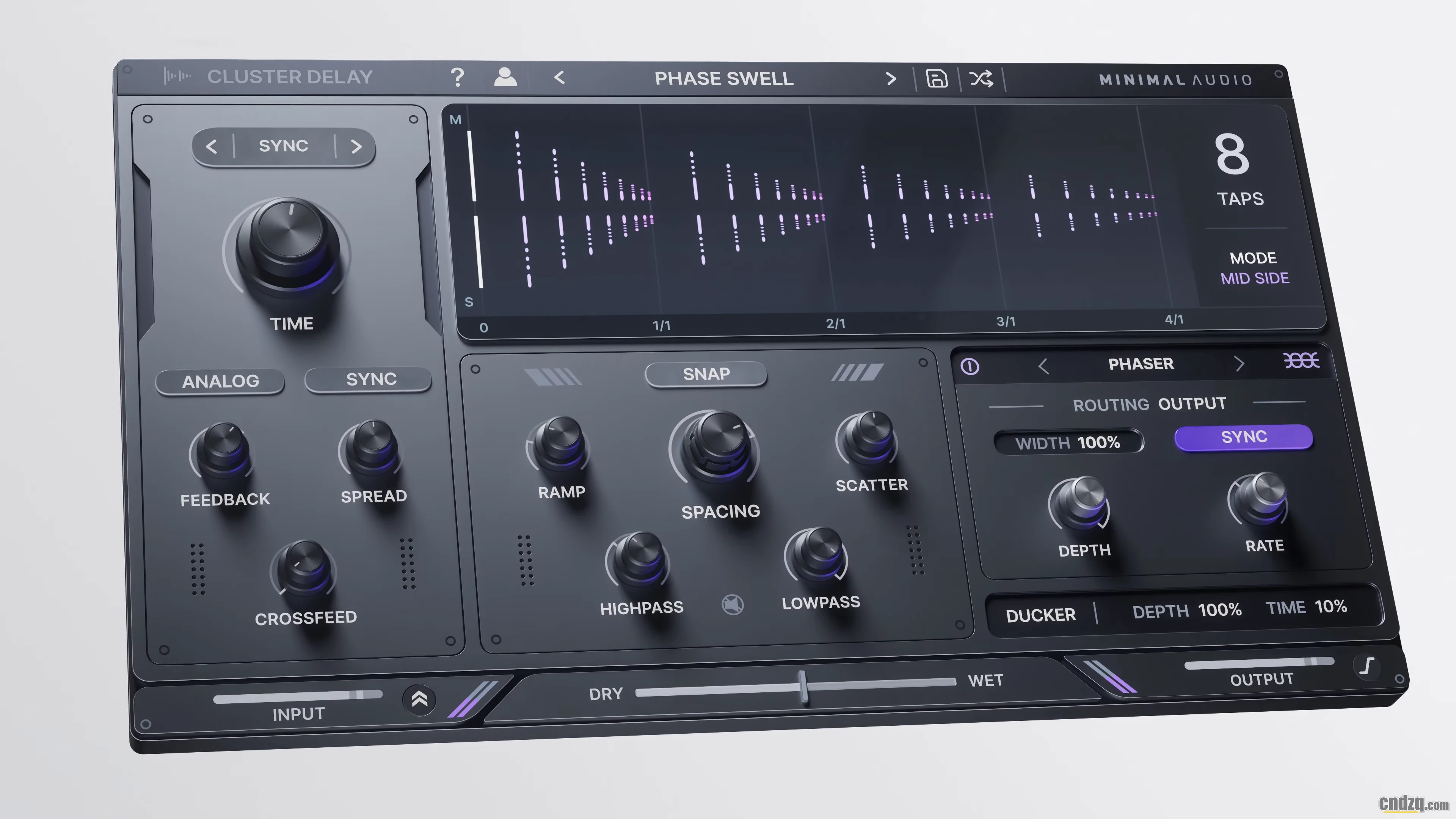This screenshot has width=1456, height=819.
Task: Toggle the Snap button
Action: click(706, 374)
